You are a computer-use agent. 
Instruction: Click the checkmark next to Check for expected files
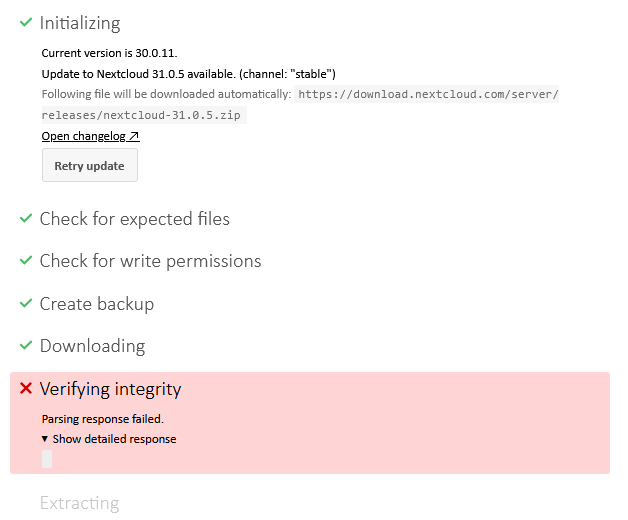point(26,218)
